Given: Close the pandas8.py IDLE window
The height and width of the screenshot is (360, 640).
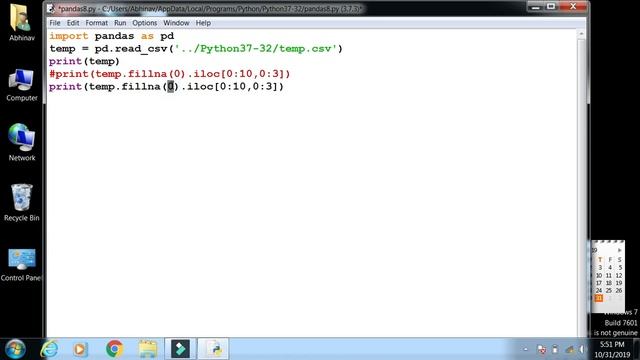Looking at the screenshot, I should (573, 7).
